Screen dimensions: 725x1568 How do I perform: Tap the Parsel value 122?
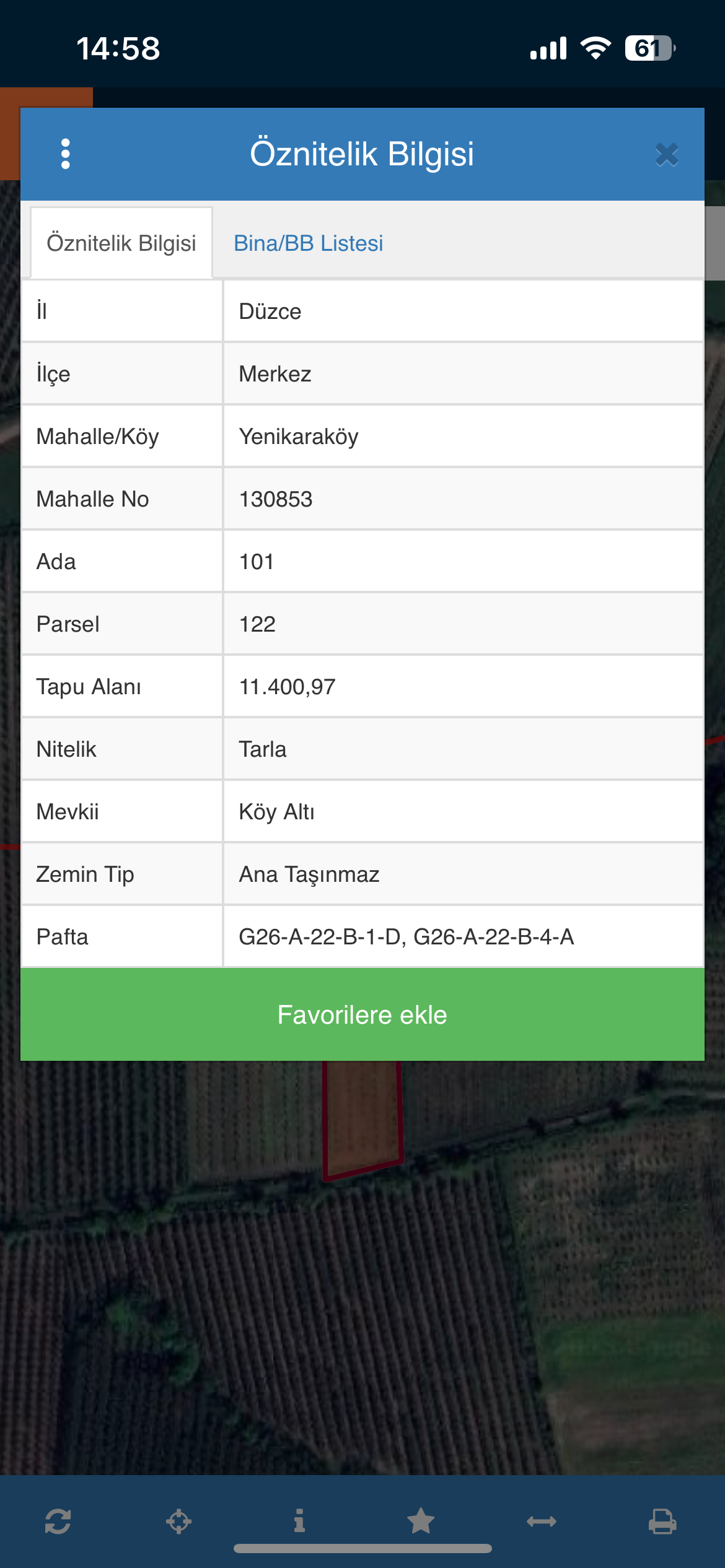pos(257,624)
